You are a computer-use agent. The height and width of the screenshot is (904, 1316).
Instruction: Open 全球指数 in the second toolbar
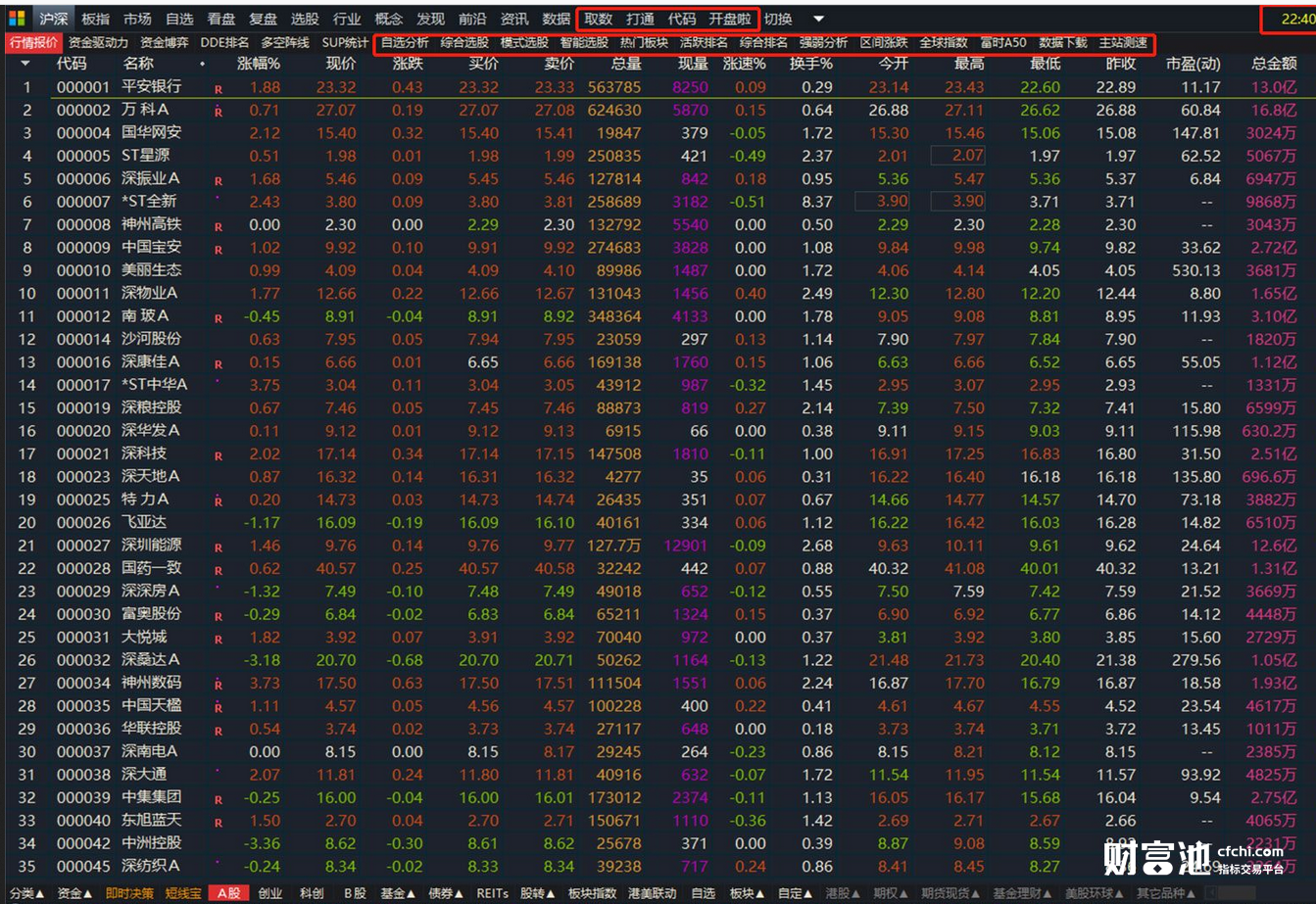(x=944, y=43)
